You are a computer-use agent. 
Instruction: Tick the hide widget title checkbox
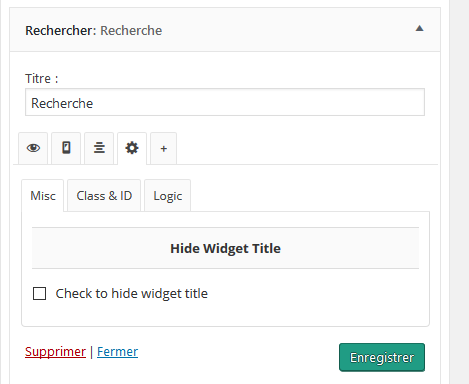(39, 294)
